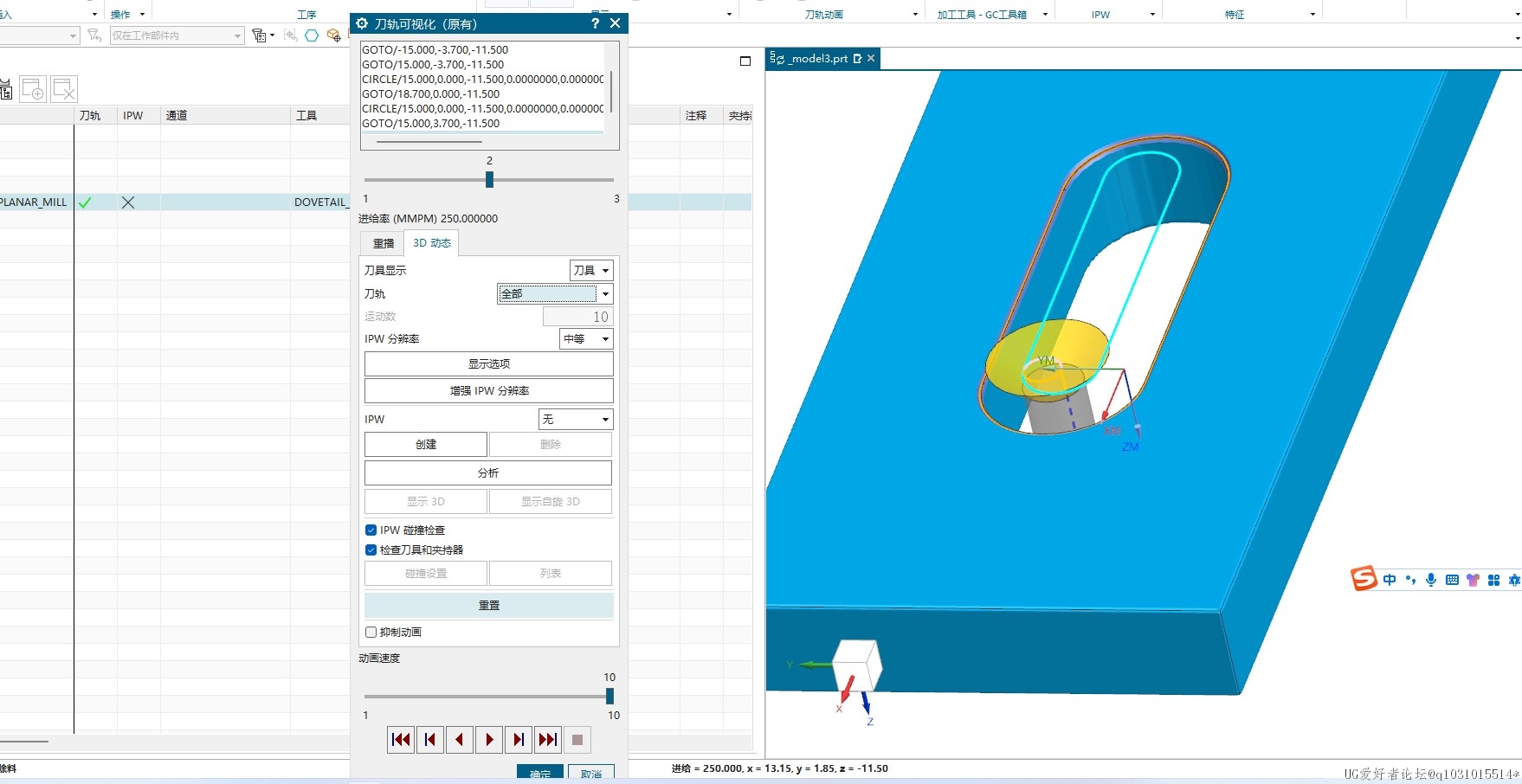Play the tool path in reverse
Screen dimensions: 1522x784
click(x=460, y=739)
